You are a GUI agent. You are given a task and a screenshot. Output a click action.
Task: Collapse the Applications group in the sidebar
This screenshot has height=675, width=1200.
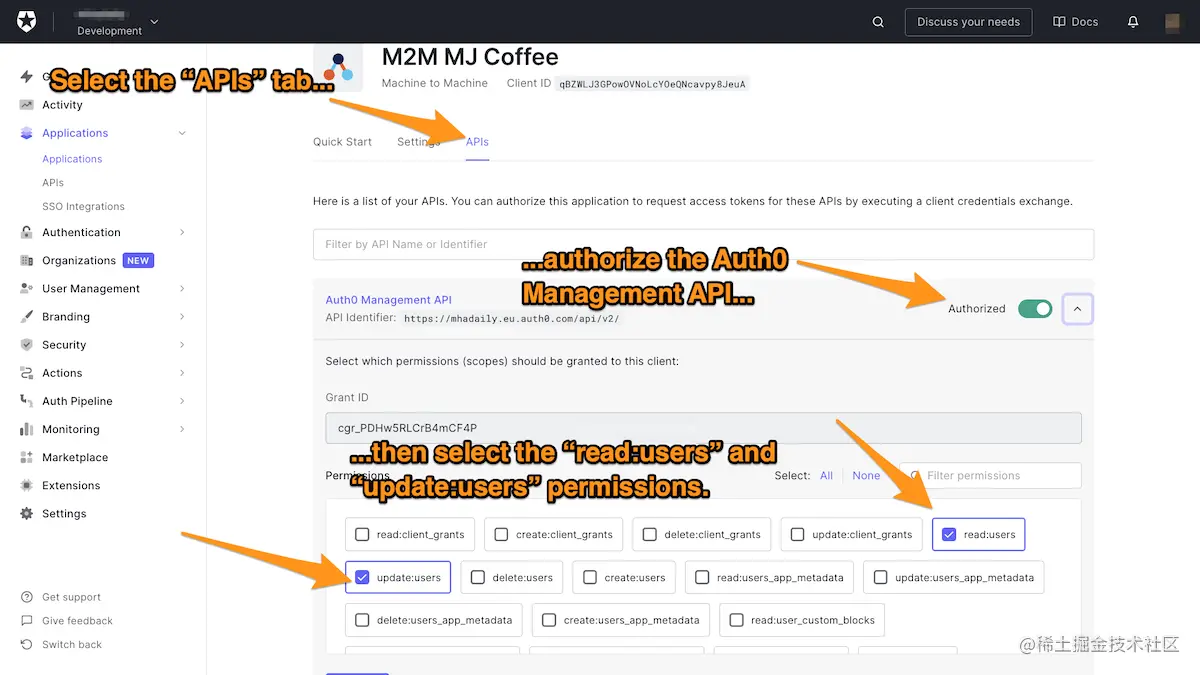pos(181,132)
